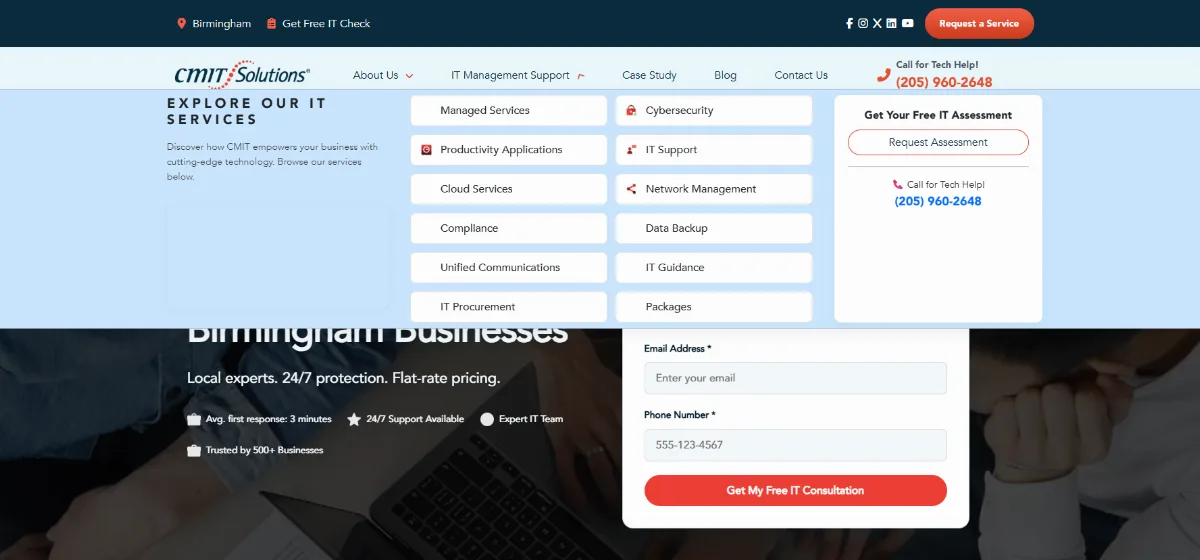The width and height of the screenshot is (1200, 560).
Task: Open the Instagram social icon
Action: click(863, 23)
